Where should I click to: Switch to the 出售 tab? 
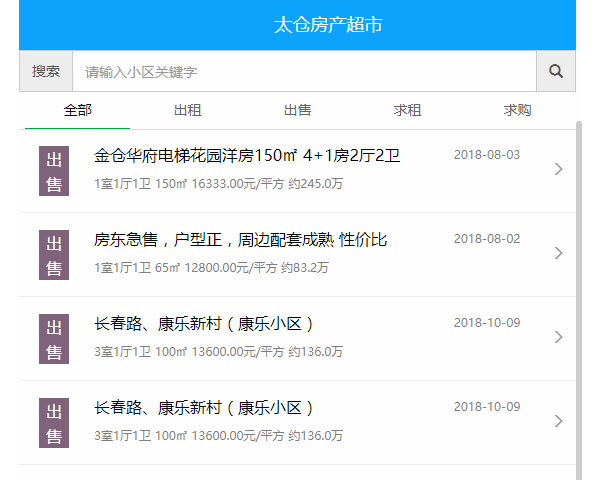(x=297, y=110)
